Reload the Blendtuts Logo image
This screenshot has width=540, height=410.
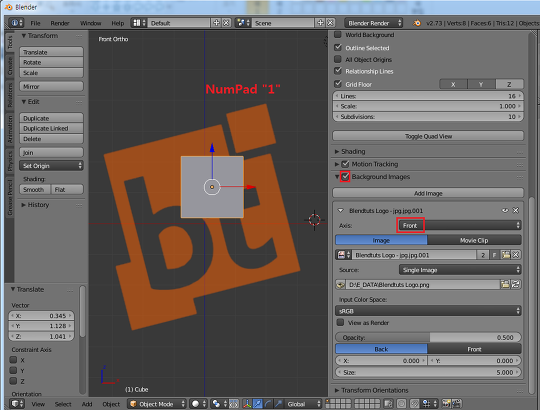[516, 284]
